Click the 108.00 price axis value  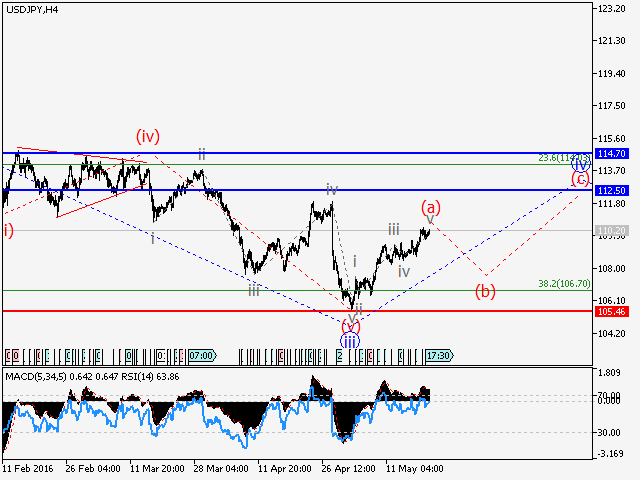coord(611,269)
